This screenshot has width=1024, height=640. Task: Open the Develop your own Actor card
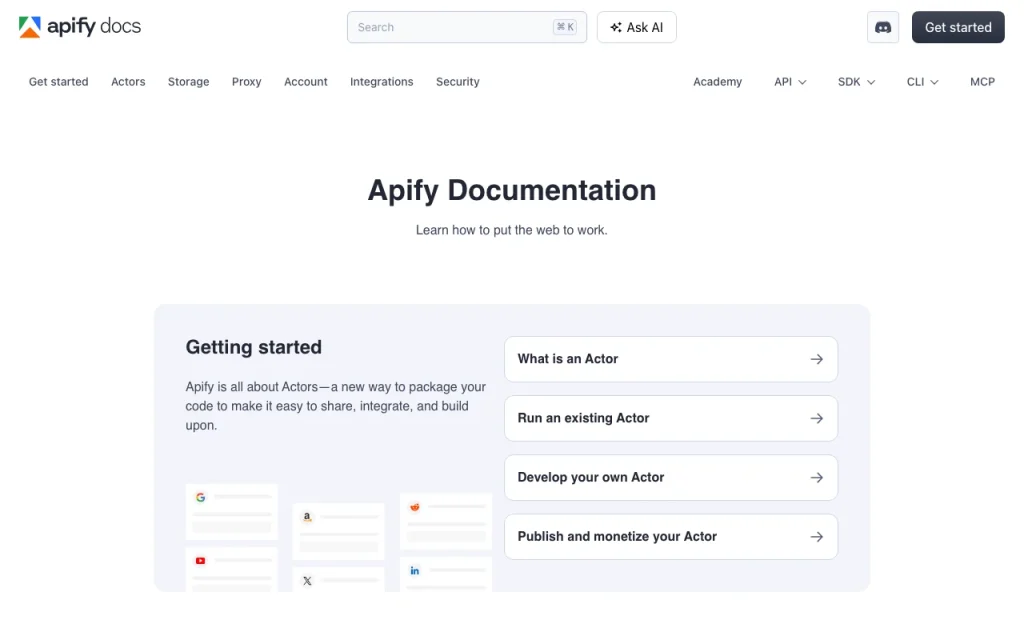[x=671, y=478]
